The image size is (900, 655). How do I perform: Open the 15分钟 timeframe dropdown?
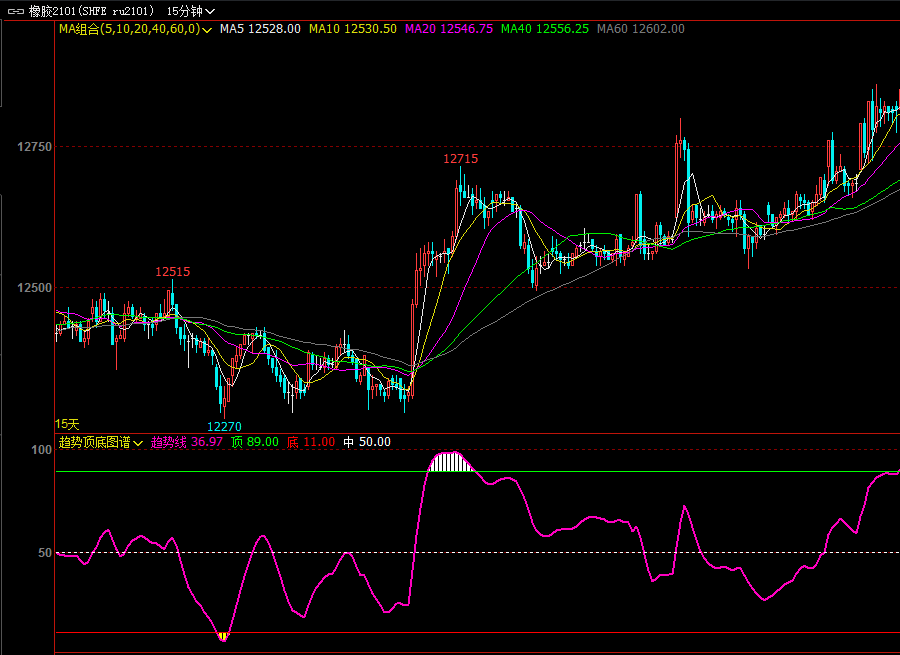[x=191, y=11]
